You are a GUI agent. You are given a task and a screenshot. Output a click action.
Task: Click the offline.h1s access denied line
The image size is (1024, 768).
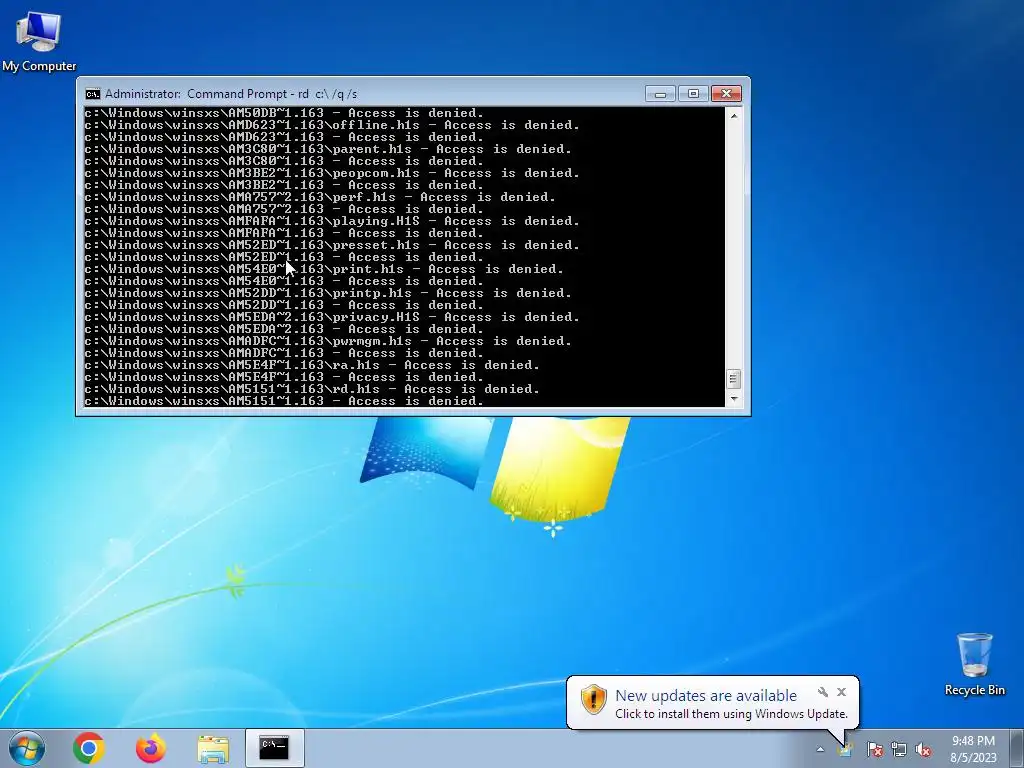tap(332, 125)
